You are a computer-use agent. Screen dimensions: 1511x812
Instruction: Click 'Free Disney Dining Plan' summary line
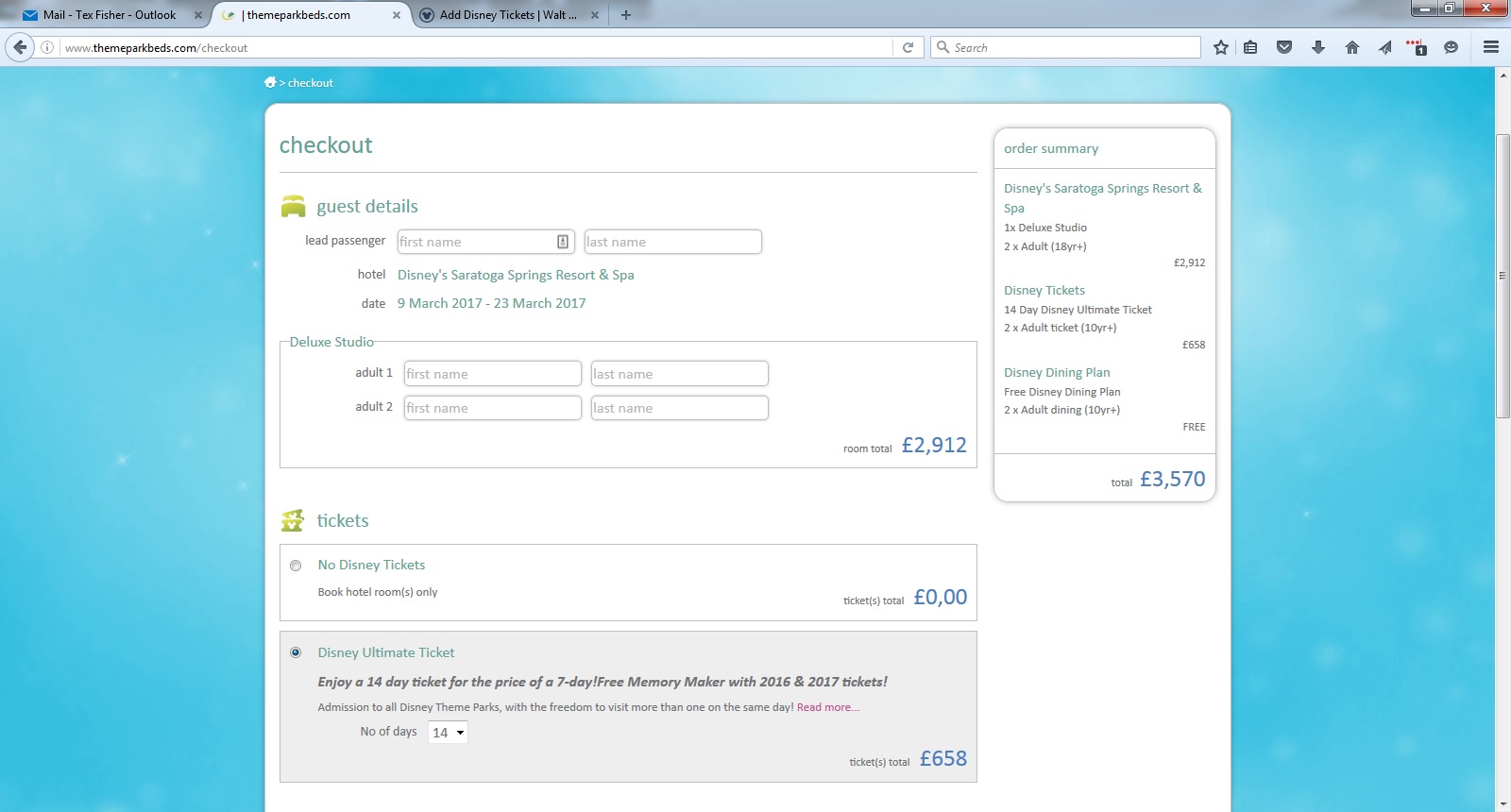point(1062,392)
